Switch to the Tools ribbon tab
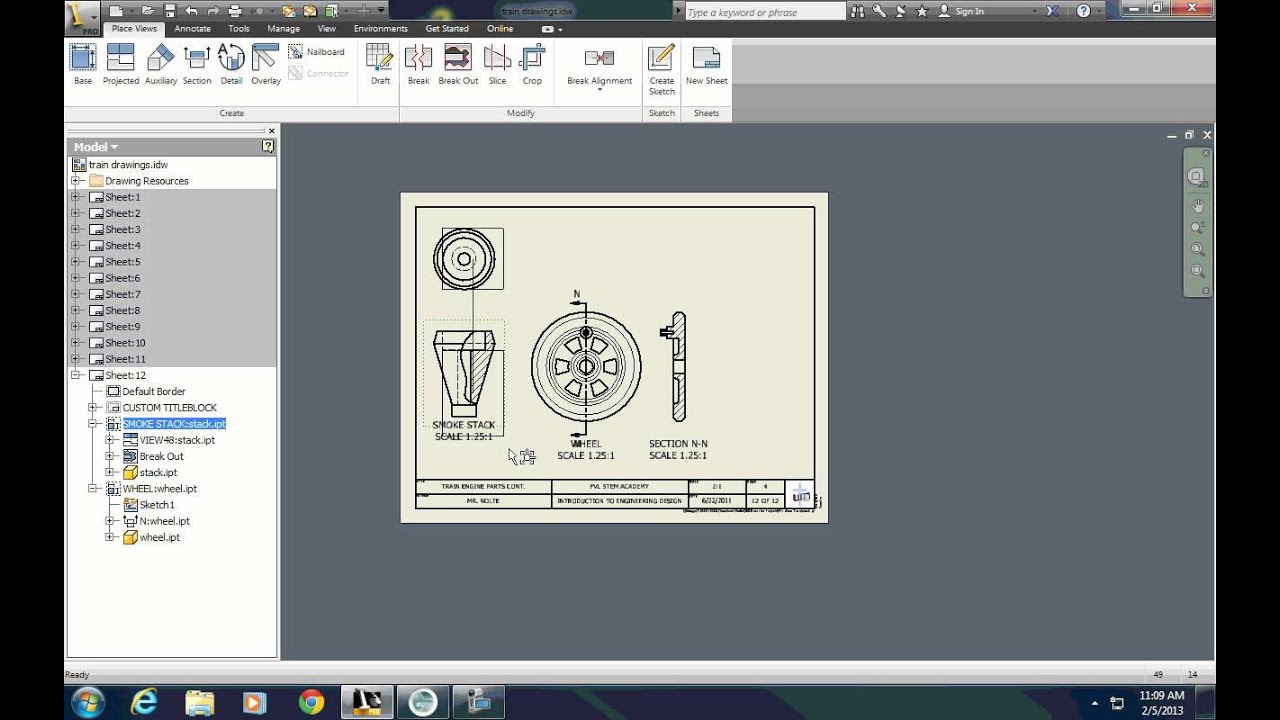This screenshot has width=1280, height=720. pyautogui.click(x=239, y=29)
